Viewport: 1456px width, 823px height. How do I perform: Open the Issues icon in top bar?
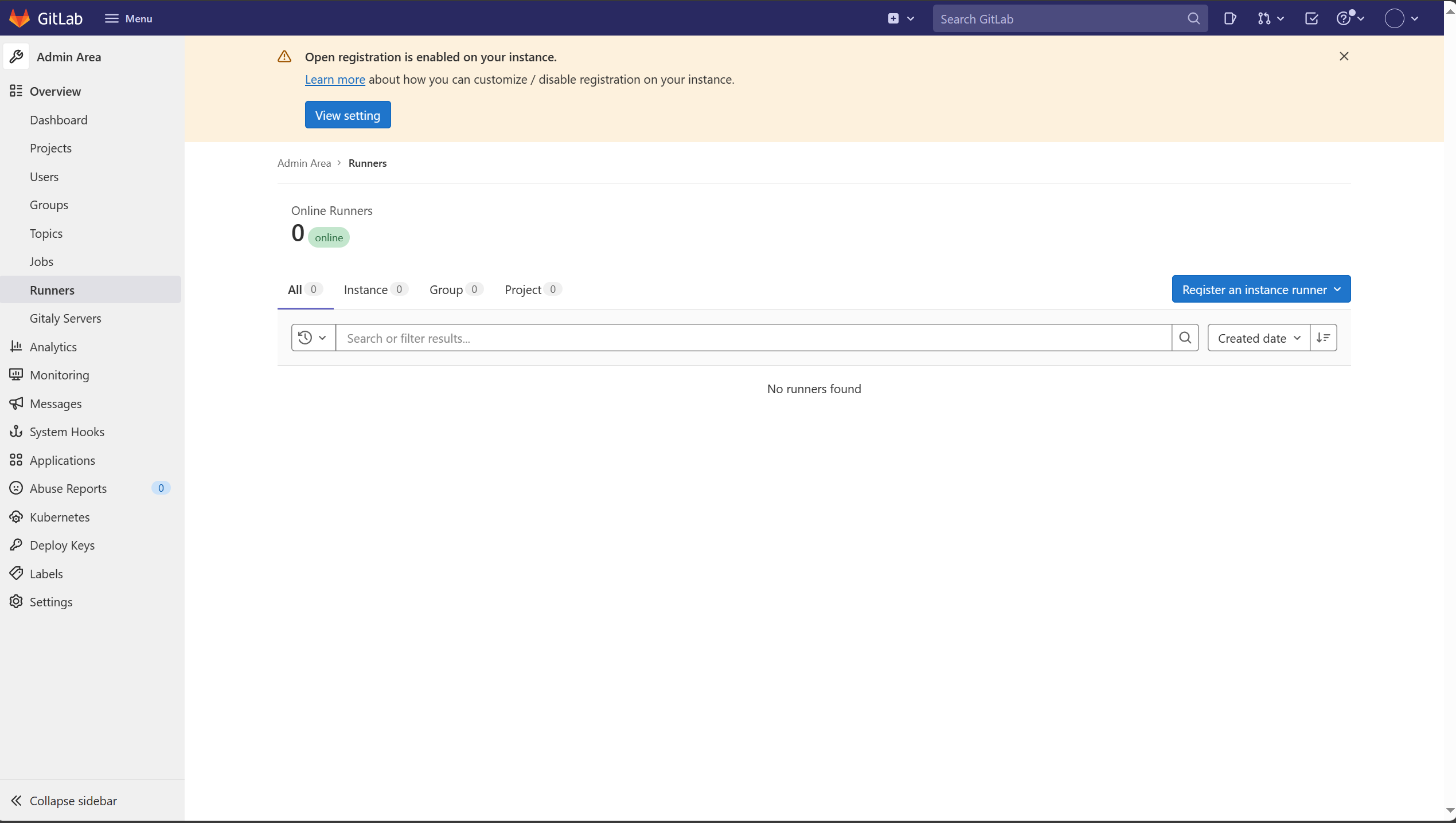(x=1229, y=18)
